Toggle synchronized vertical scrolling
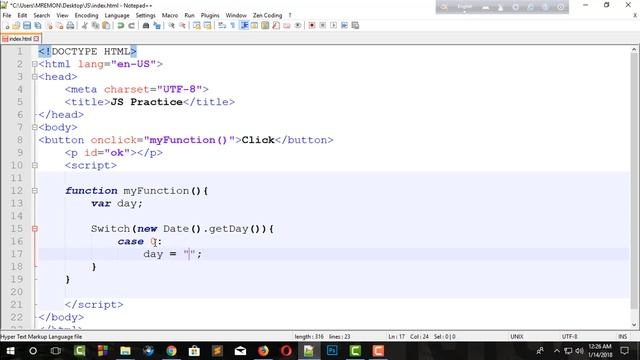Screen dimensions: 640x360 tap(197, 25)
